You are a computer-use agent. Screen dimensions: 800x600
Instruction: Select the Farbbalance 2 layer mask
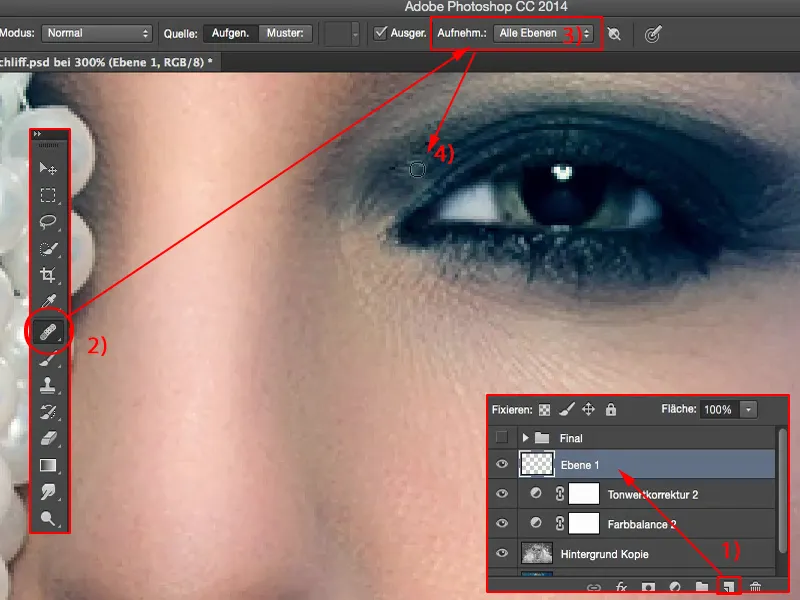tap(584, 523)
